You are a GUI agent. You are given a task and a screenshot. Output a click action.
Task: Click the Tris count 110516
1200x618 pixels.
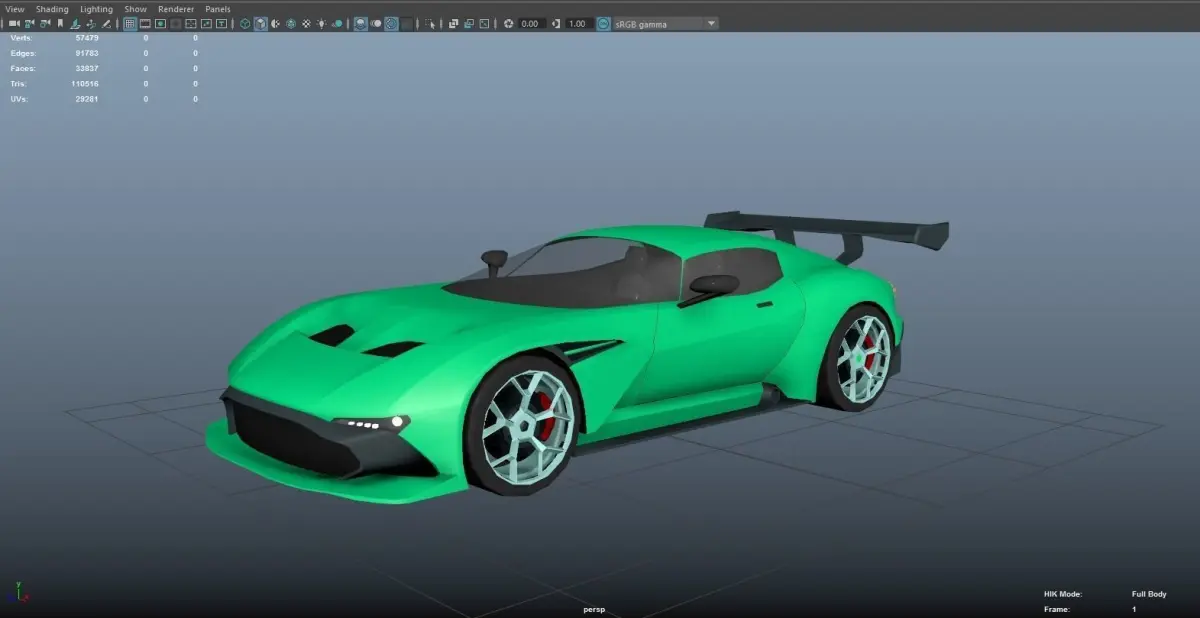pyautogui.click(x=85, y=84)
